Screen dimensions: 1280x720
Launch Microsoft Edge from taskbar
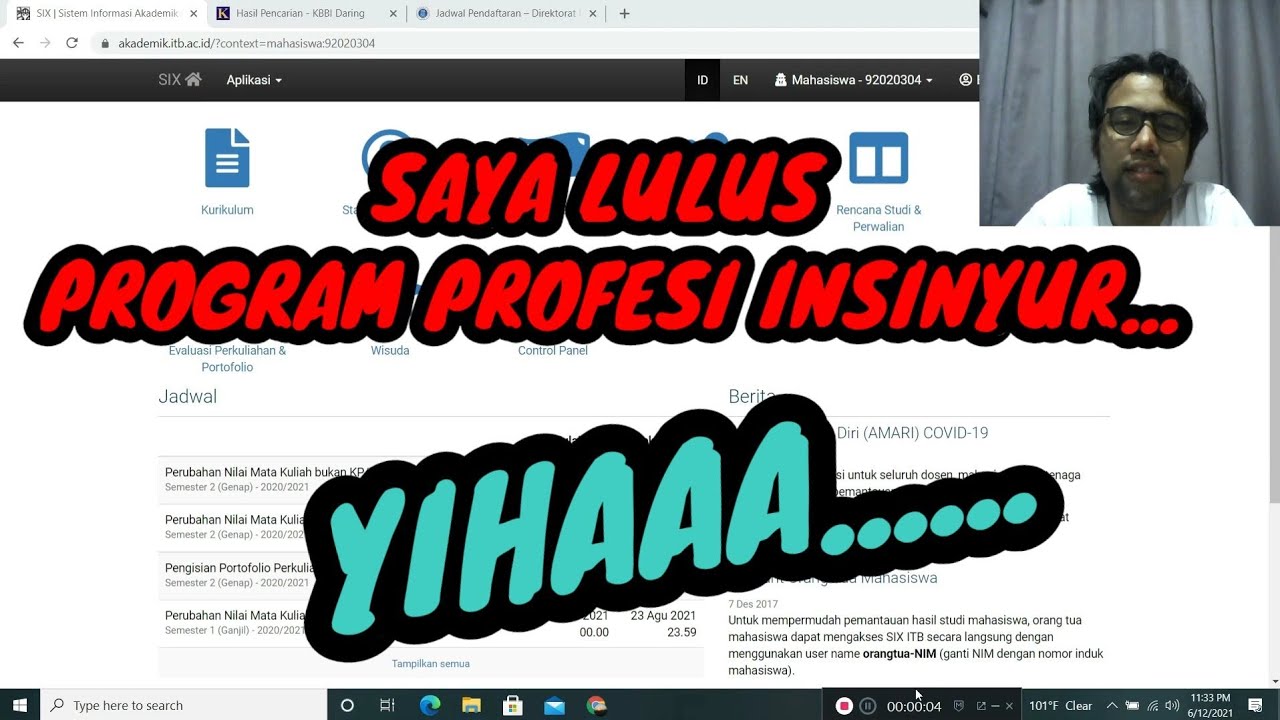coord(430,705)
